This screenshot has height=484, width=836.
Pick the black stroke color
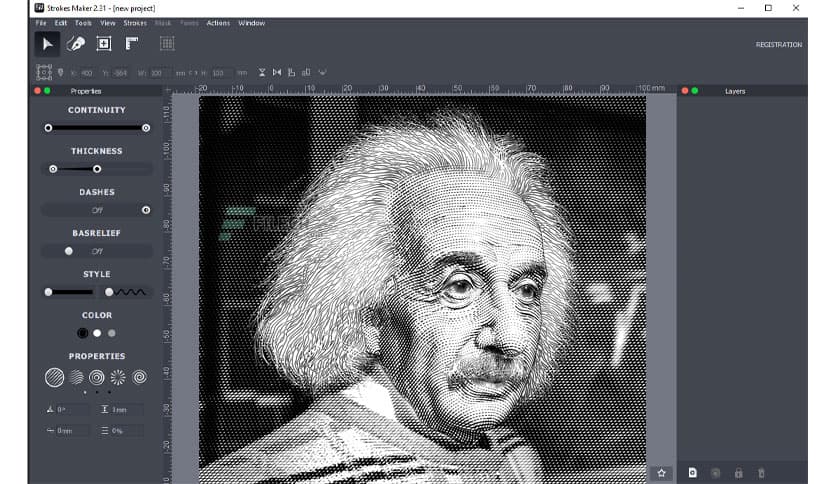[83, 333]
